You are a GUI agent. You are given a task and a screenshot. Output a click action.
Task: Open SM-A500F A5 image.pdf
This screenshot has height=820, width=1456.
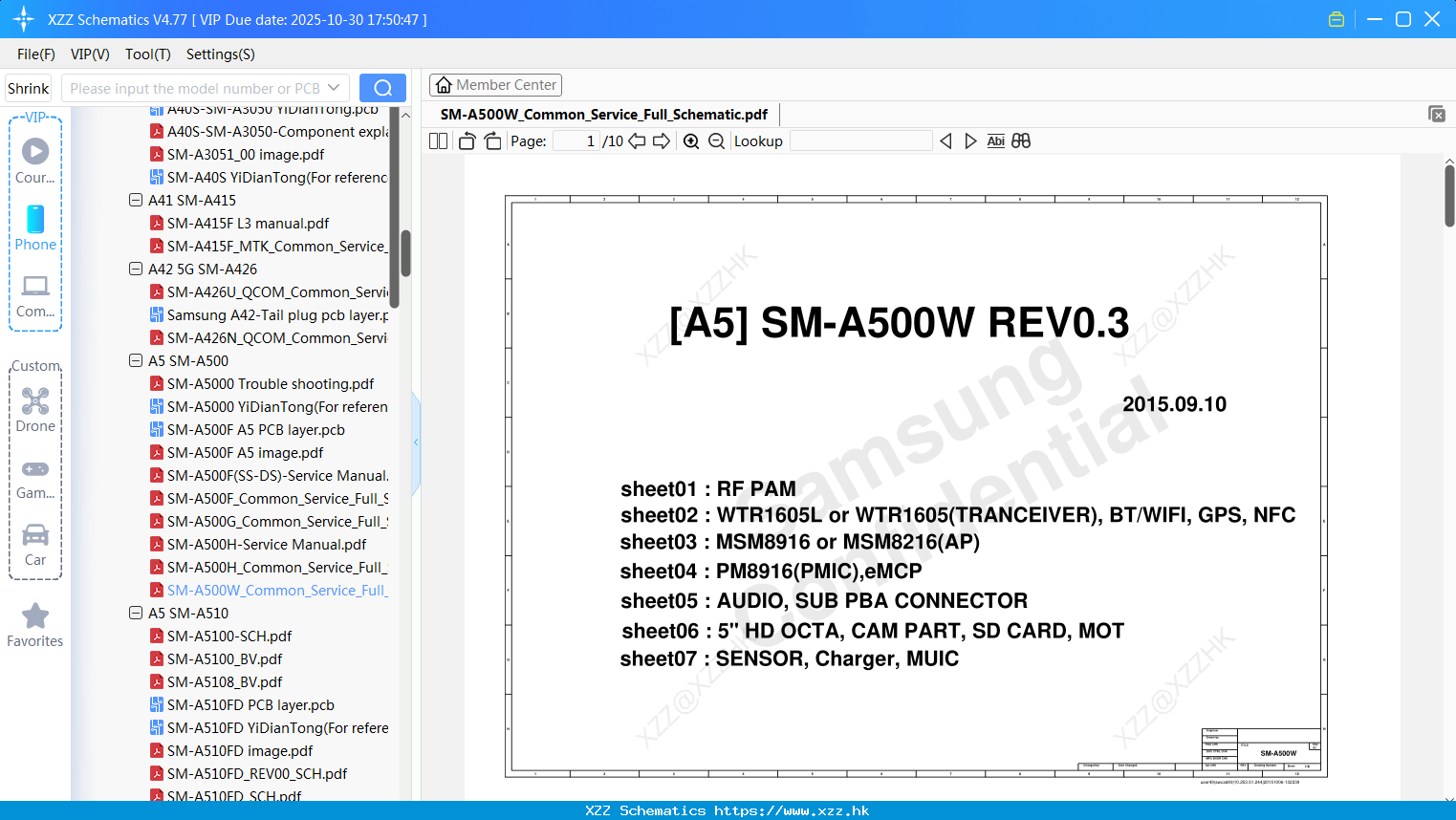pos(236,452)
